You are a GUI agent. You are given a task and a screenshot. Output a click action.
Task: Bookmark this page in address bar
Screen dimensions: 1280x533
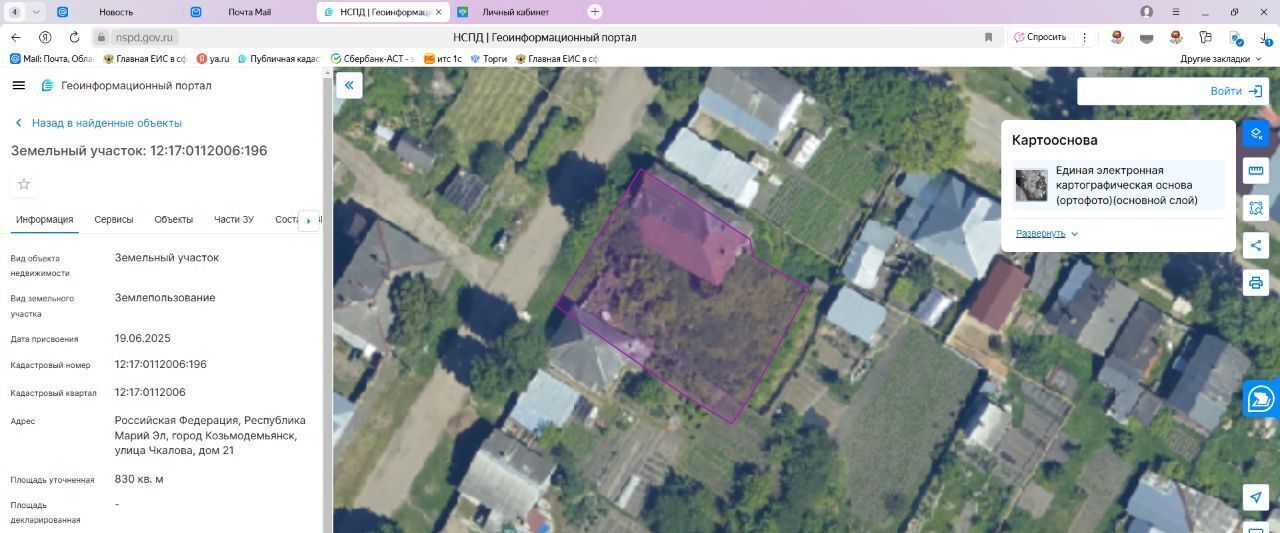(988, 37)
